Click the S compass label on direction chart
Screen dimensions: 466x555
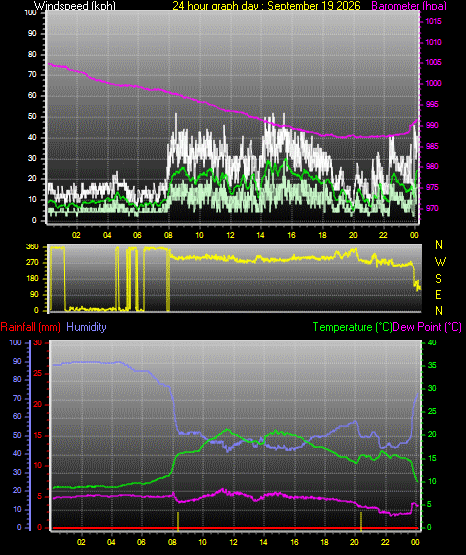click(x=438, y=279)
